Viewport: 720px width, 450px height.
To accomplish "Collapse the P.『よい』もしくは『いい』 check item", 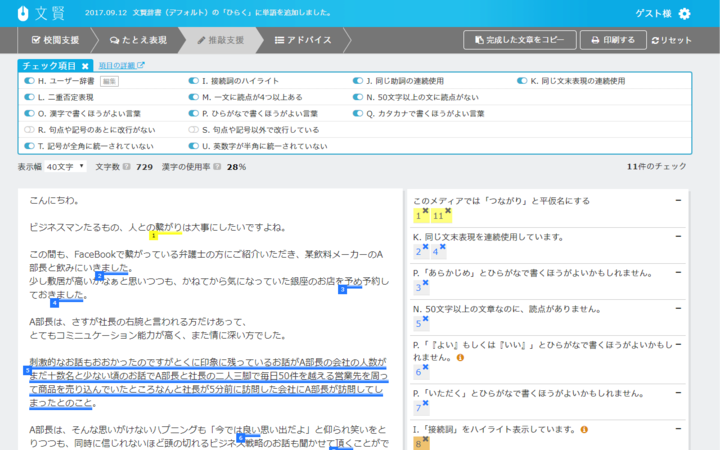I will 678,344.
